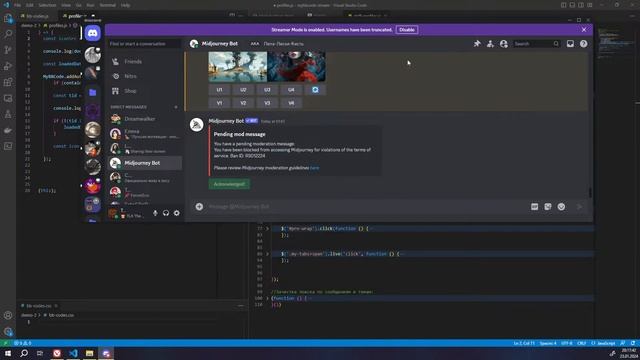Open VS Code Explorer in activity bar
The image size is (640, 360).
(8, 18)
